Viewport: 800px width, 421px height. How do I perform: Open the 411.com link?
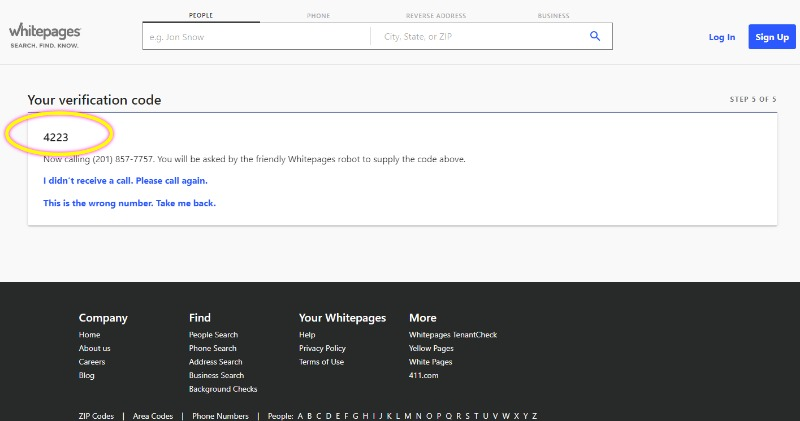[423, 375]
